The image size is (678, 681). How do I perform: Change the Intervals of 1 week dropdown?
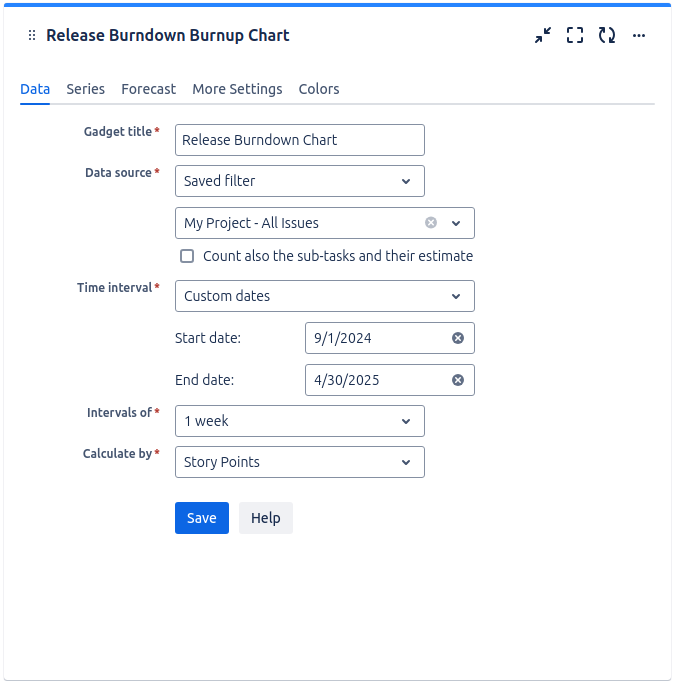[x=299, y=421]
